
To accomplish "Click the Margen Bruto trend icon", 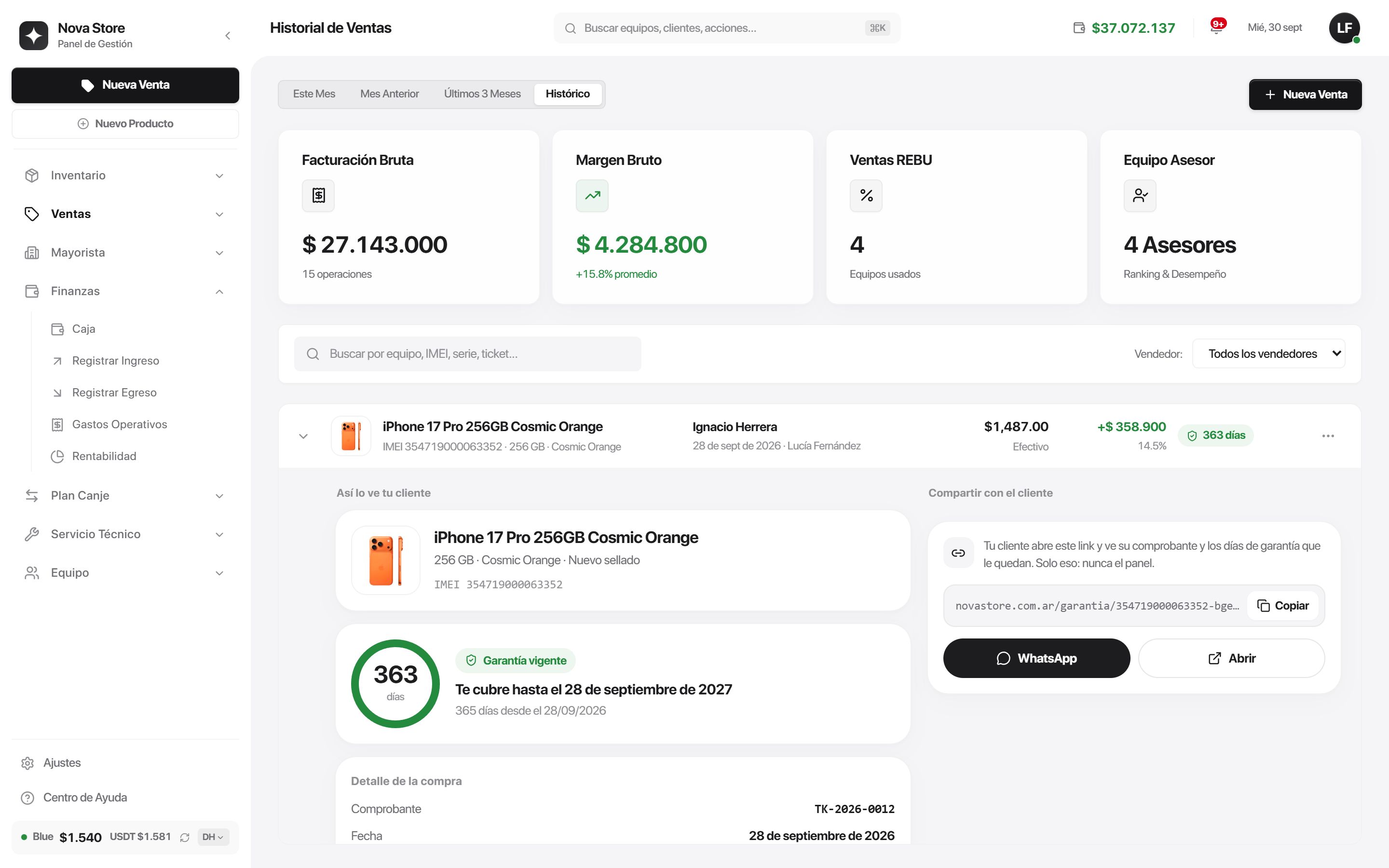I will (592, 196).
